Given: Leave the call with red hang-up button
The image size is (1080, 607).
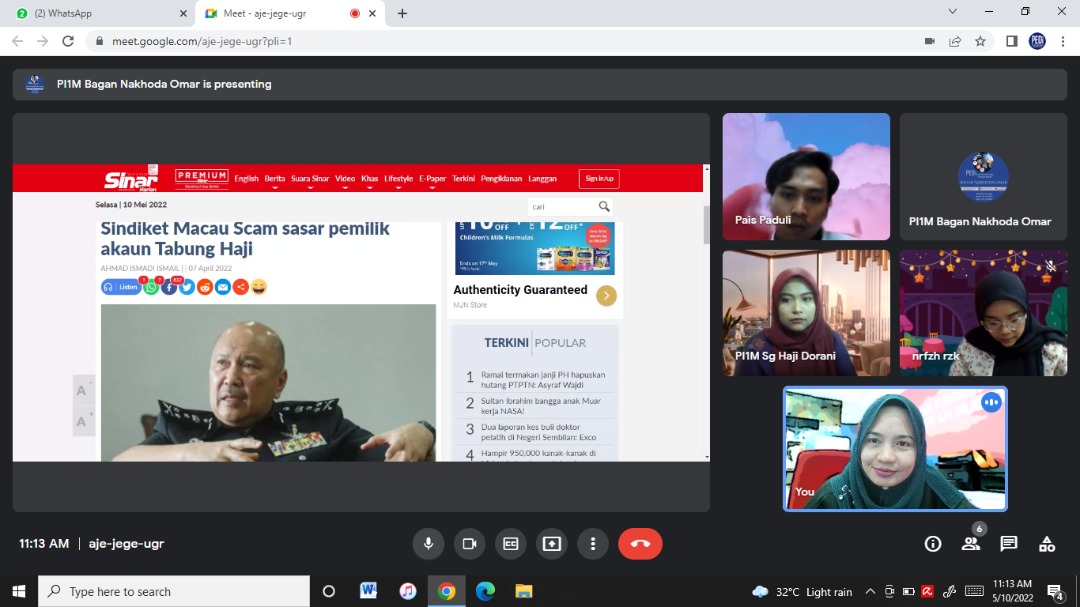Looking at the screenshot, I should point(640,543).
